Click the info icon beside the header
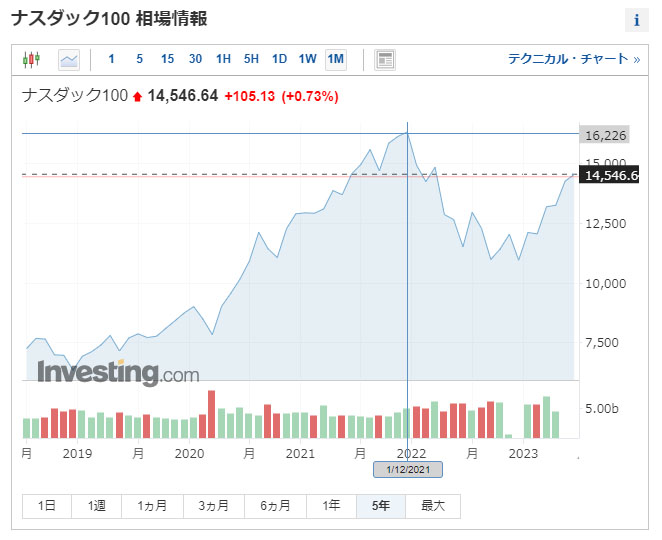Viewport: 662px width, 540px height. (x=637, y=20)
